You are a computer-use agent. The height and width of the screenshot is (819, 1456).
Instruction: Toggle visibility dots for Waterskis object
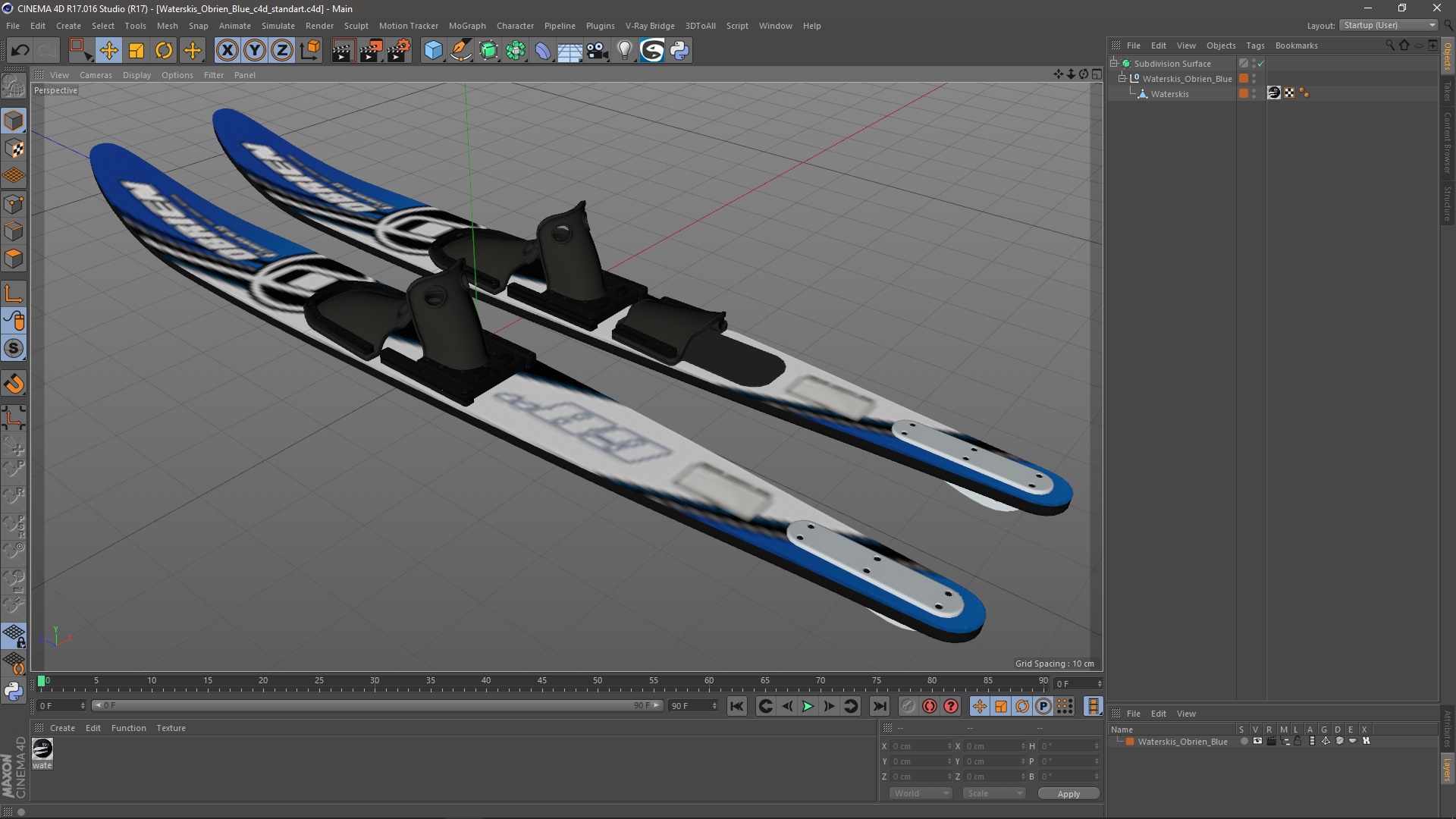(x=1254, y=93)
